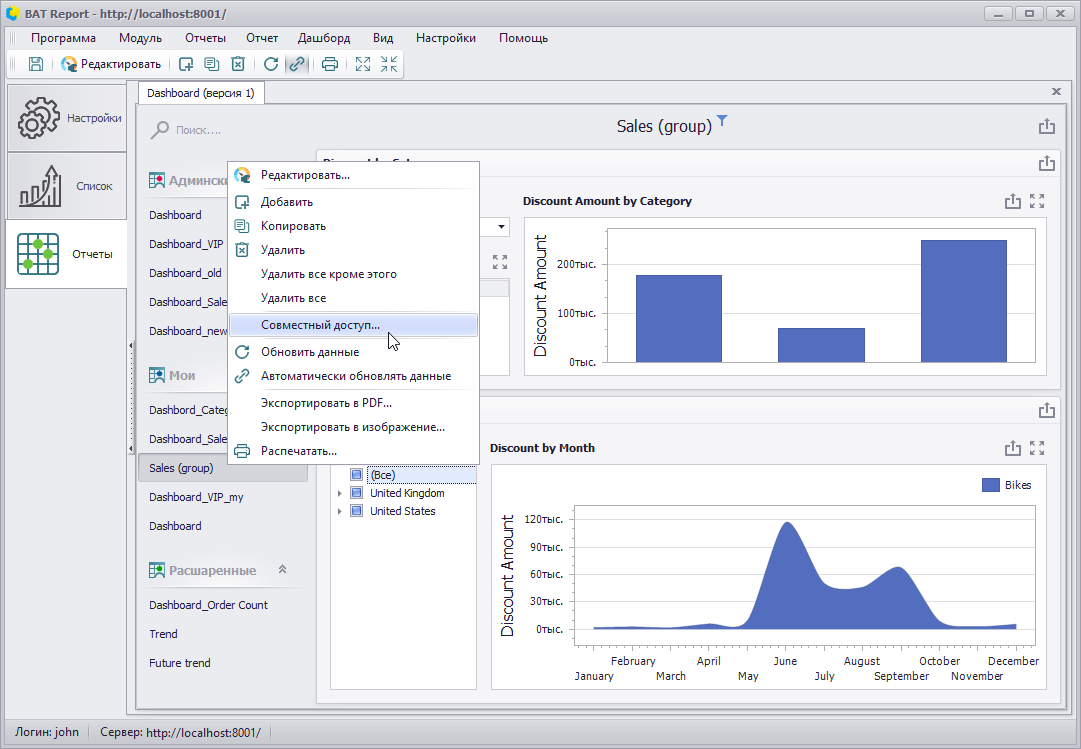Viewport: 1081px width, 749px height.
Task: Click the Save icon in the toolbar
Action: [36, 64]
